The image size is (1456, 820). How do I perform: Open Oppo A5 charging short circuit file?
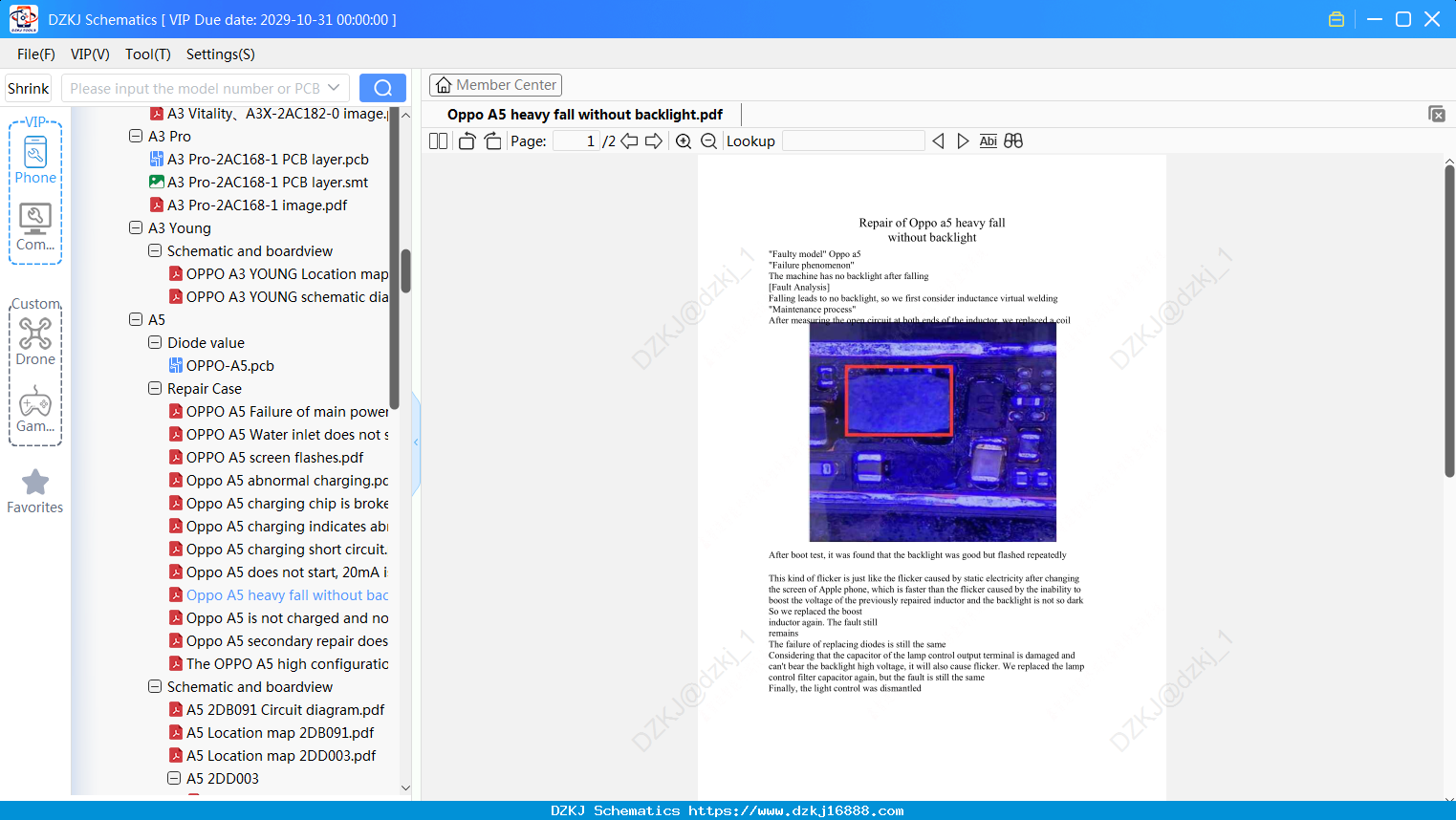tap(277, 549)
